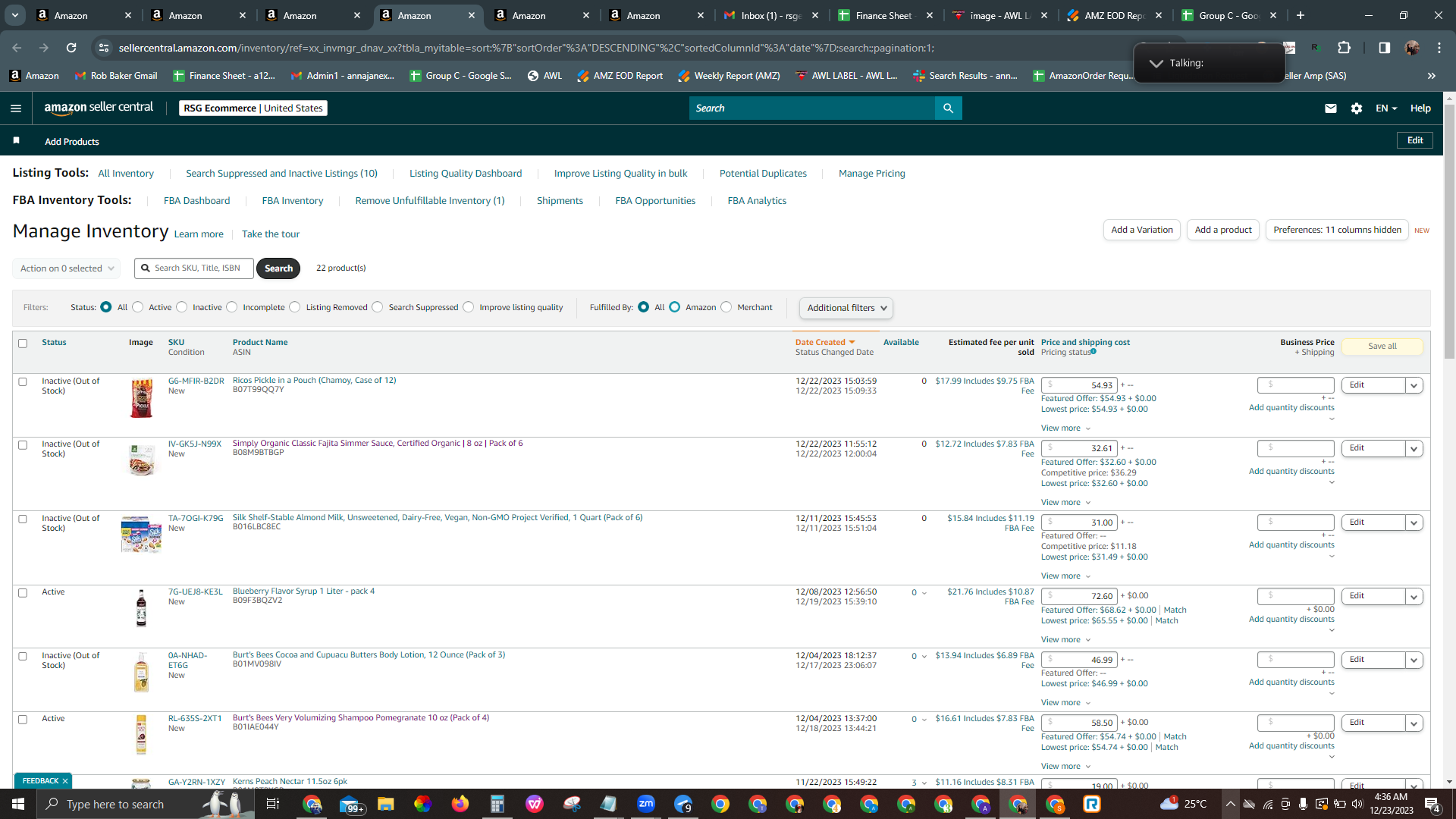Open the Edit dropdown arrow for Ricos Pickle row
This screenshot has height=819, width=1456.
(1414, 385)
